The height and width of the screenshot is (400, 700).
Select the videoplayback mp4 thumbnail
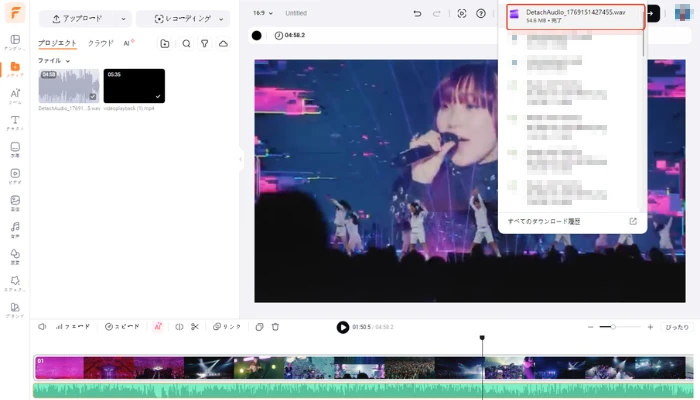134,86
